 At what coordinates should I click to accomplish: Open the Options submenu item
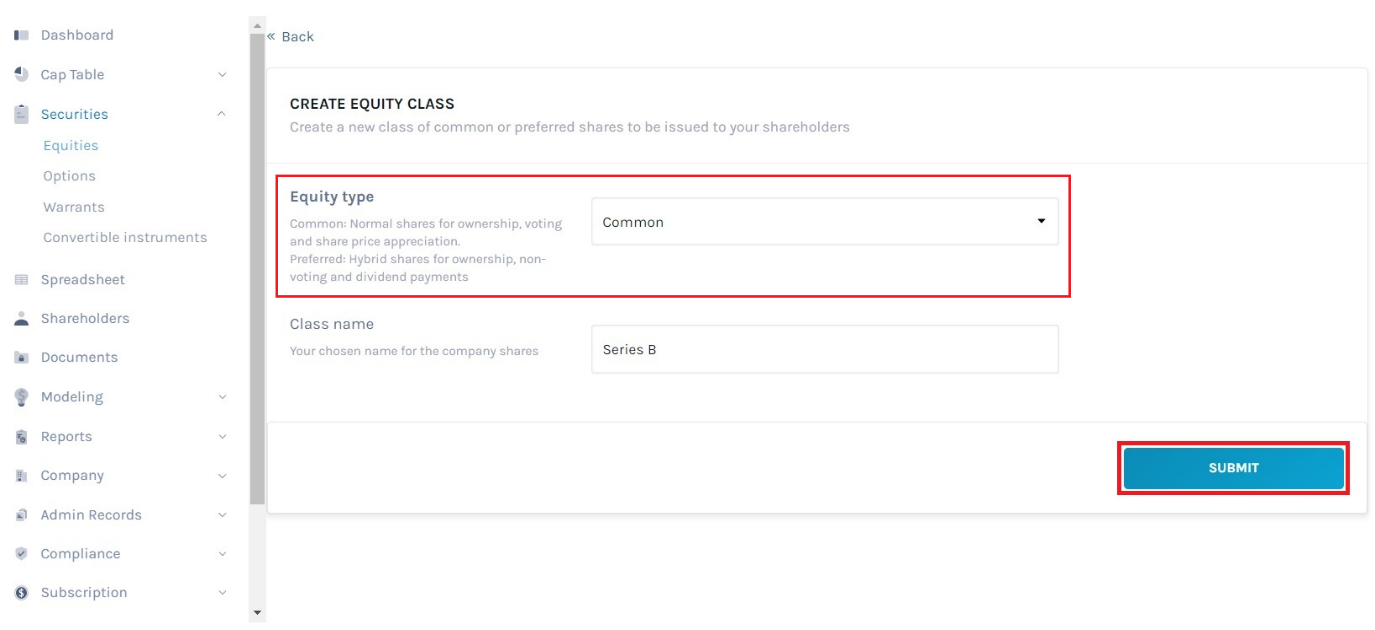pyautogui.click(x=69, y=176)
